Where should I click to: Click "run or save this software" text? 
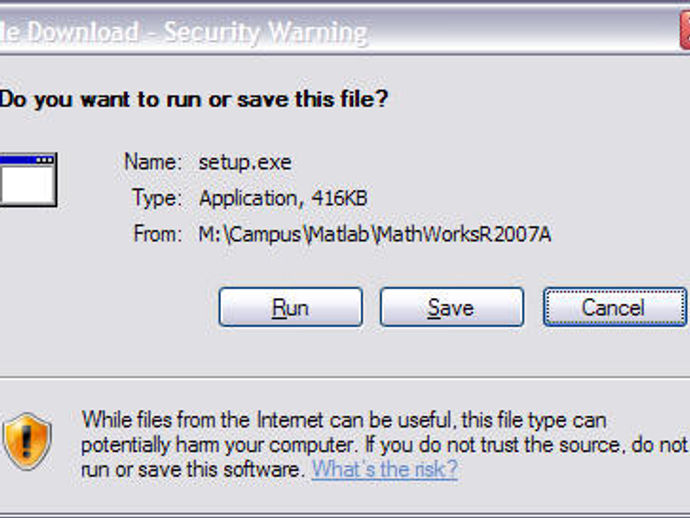(193, 469)
